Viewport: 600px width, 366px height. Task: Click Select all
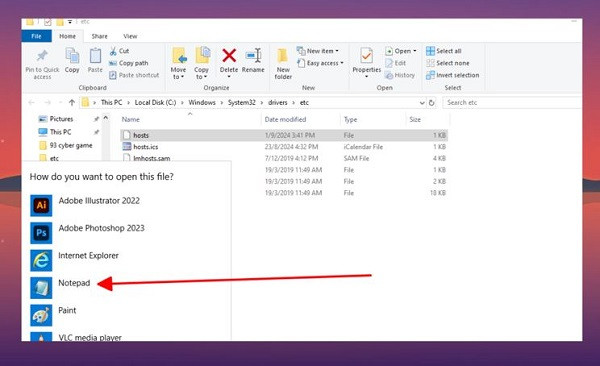click(444, 51)
